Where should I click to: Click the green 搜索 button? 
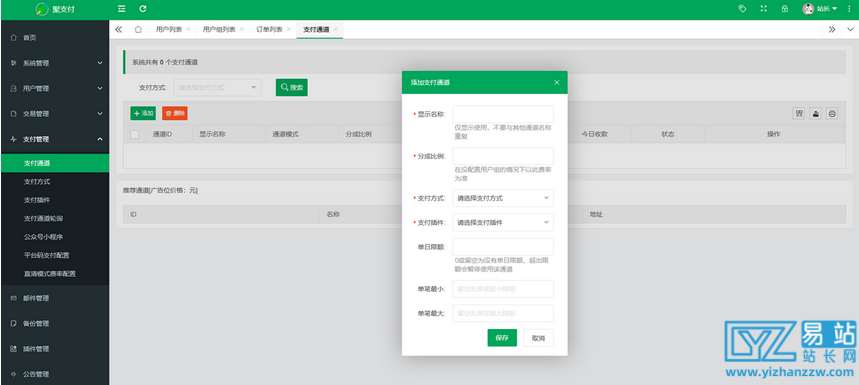(291, 88)
